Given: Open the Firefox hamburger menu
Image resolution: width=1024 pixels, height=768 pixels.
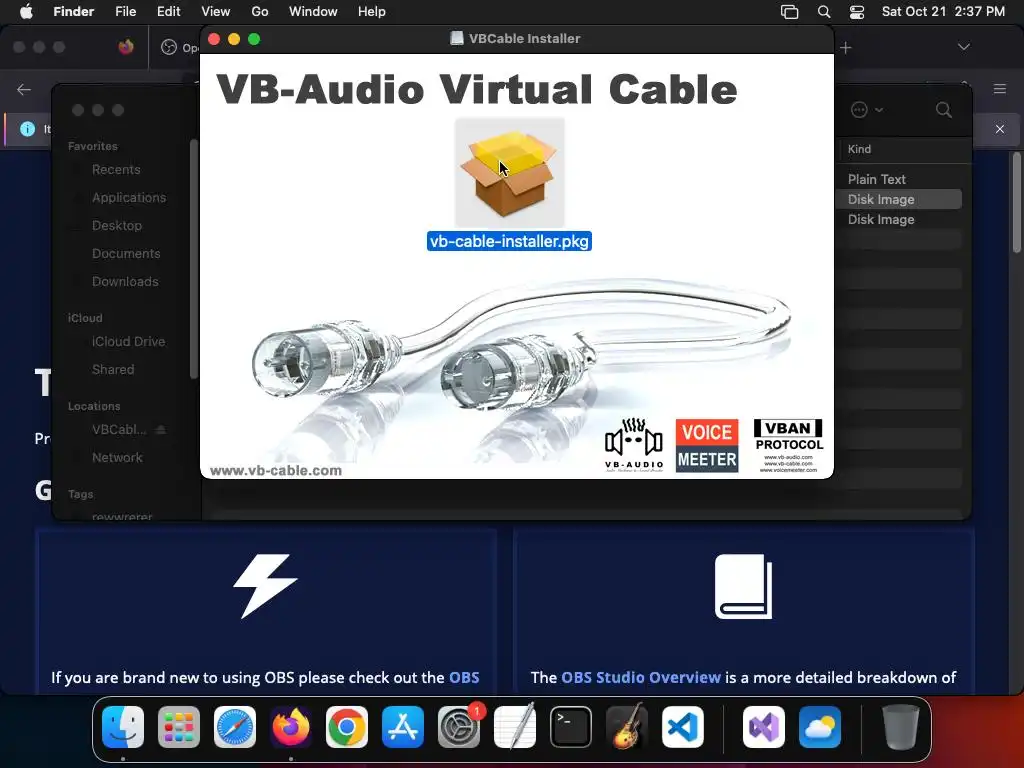Looking at the screenshot, I should tap(1000, 89).
